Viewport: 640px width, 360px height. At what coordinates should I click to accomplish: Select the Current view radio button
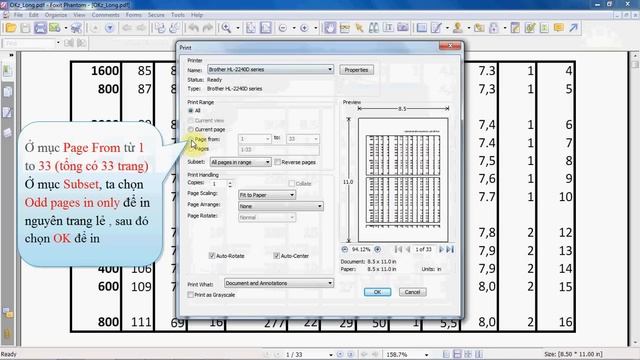pos(190,120)
